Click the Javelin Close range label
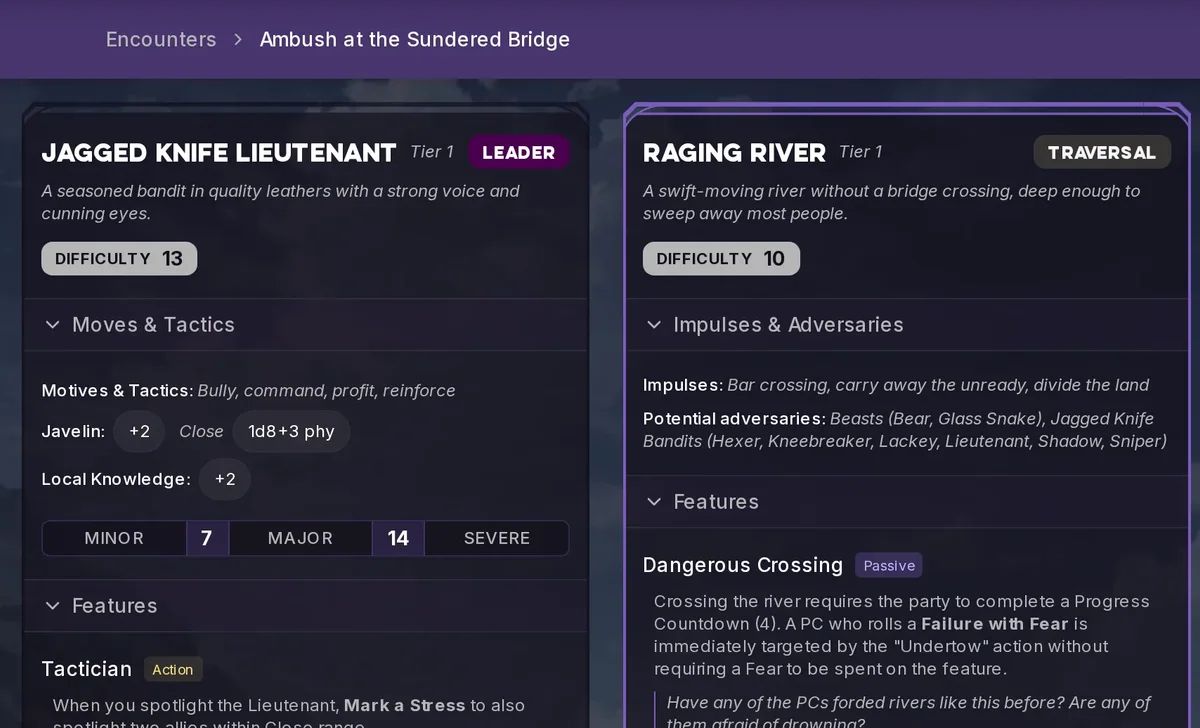The width and height of the screenshot is (1200, 728). coord(201,431)
